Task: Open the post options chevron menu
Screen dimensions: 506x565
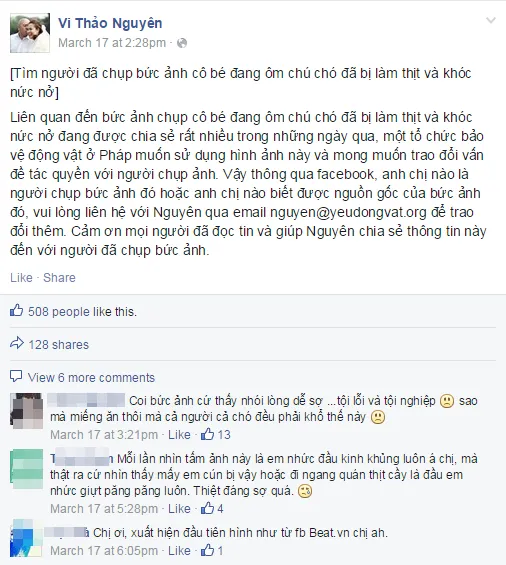Action: (x=491, y=21)
